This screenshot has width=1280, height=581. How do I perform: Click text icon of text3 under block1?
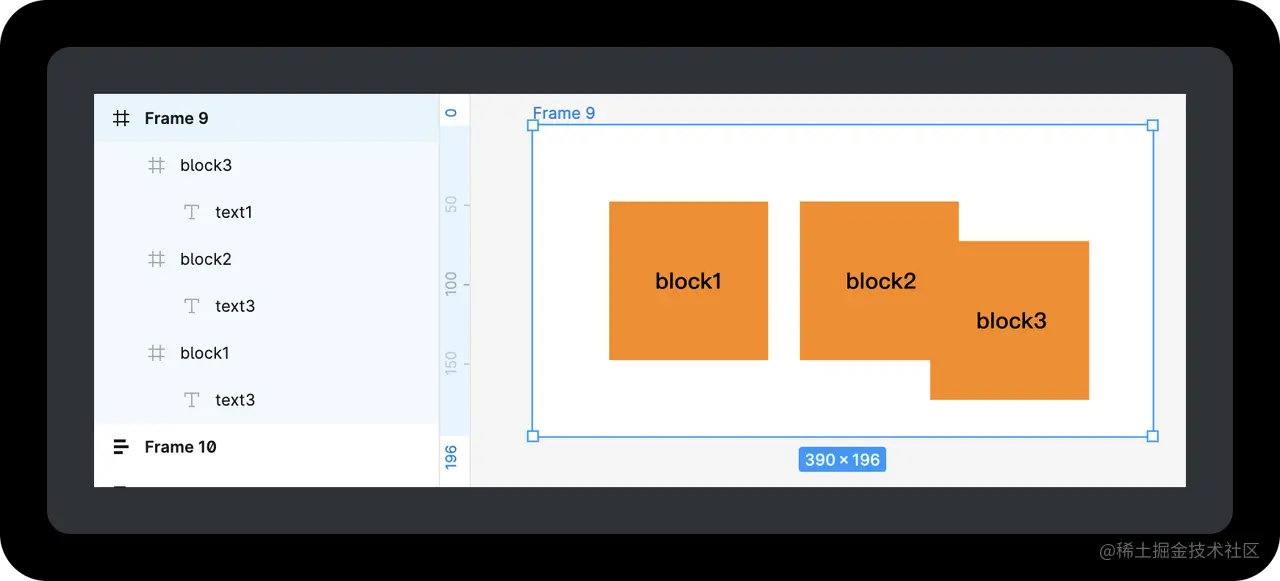(192, 400)
